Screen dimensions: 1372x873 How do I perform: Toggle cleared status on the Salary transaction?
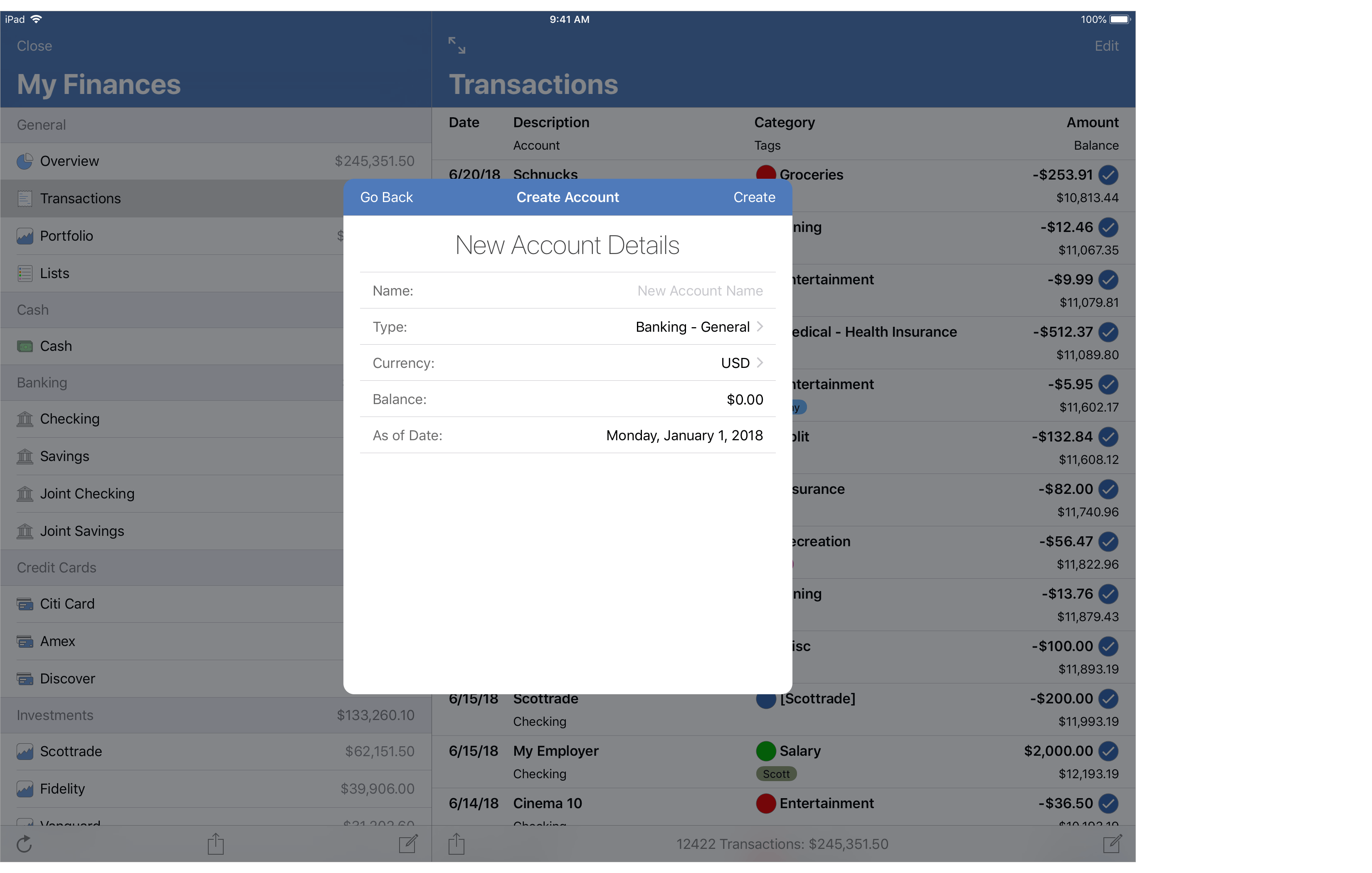point(1109,751)
